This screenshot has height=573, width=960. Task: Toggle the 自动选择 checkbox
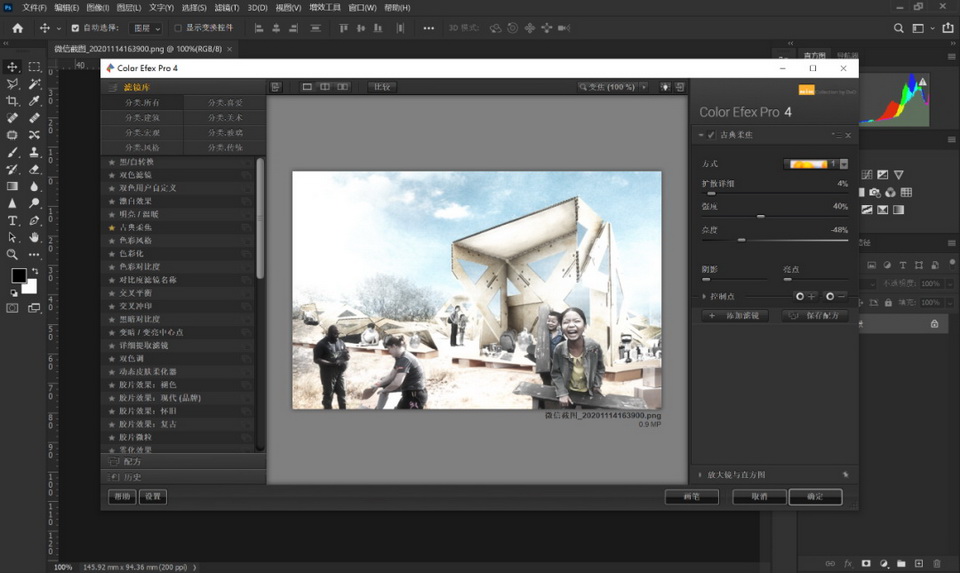pyautogui.click(x=75, y=28)
